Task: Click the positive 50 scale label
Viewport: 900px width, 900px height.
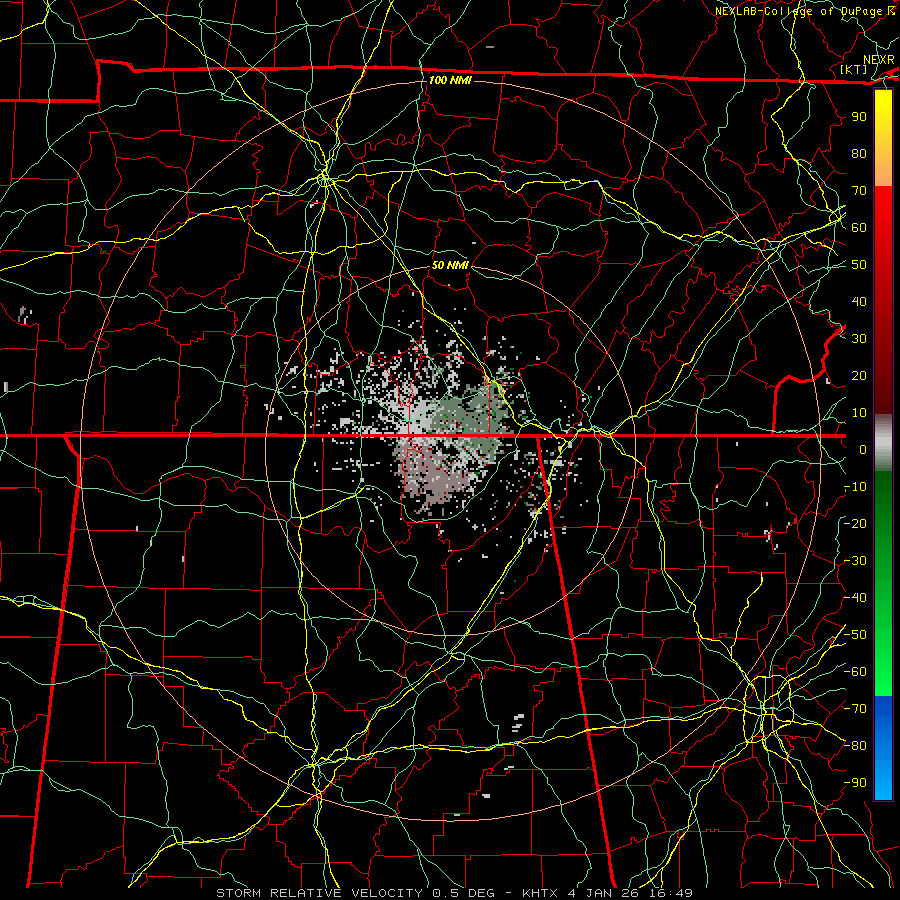Action: [859, 265]
